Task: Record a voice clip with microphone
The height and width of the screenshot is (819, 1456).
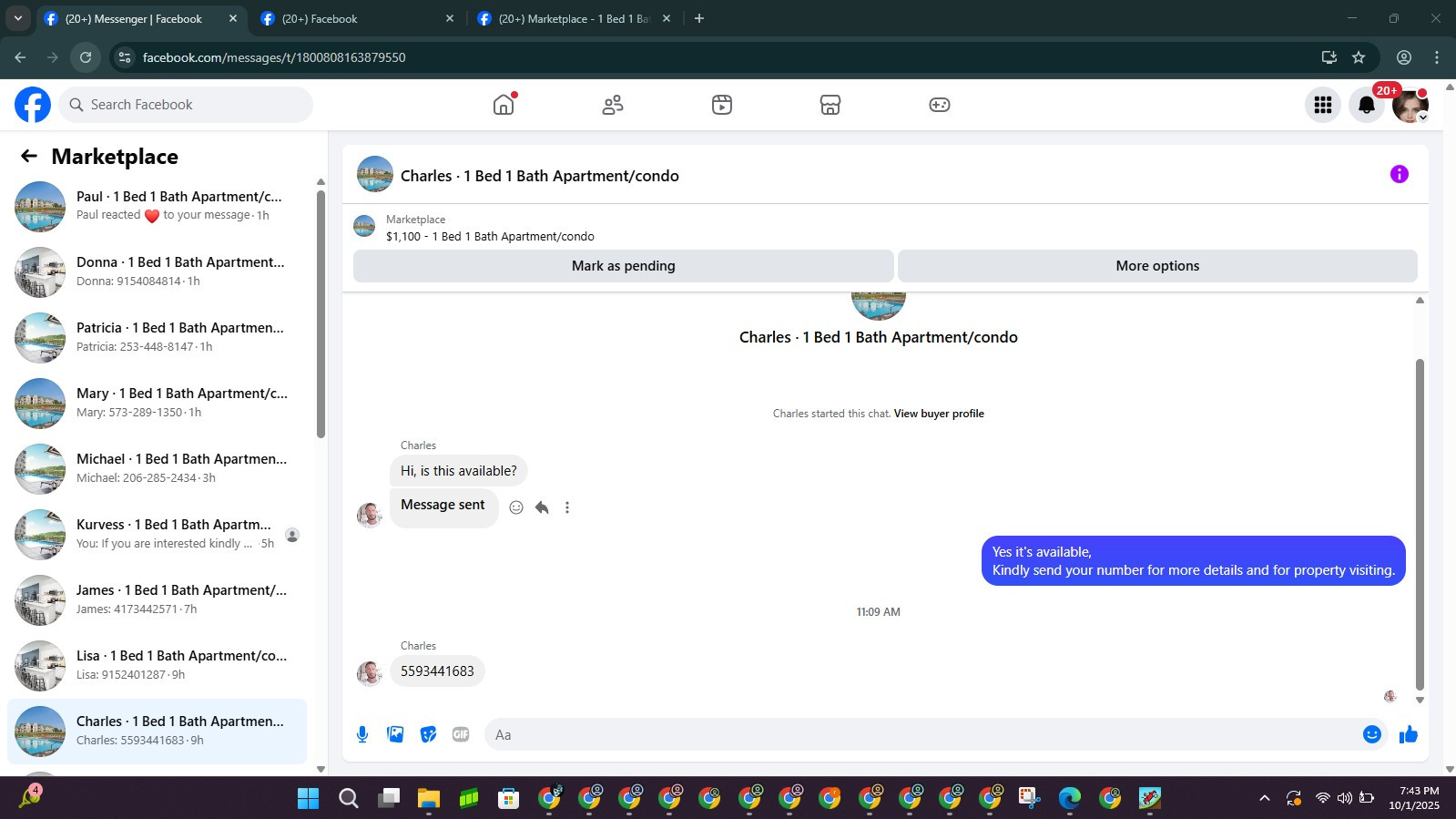Action: [x=362, y=734]
